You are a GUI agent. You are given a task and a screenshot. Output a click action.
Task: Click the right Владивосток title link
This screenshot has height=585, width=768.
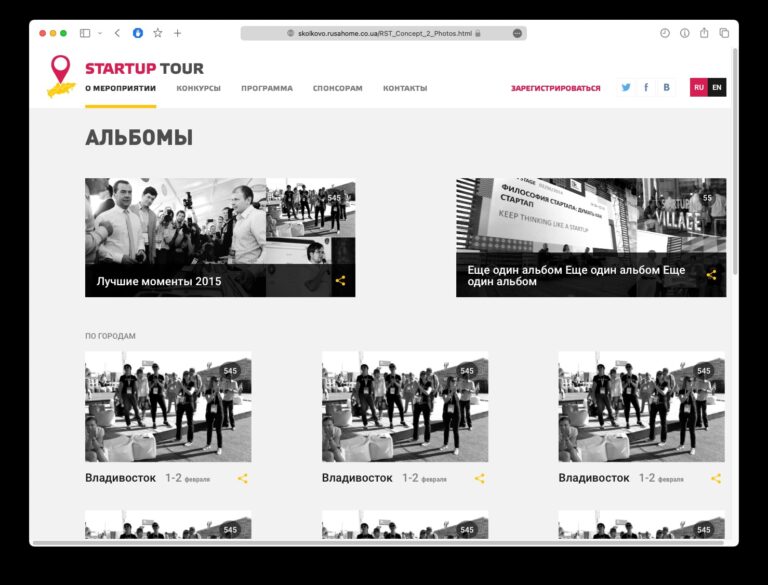click(x=594, y=478)
